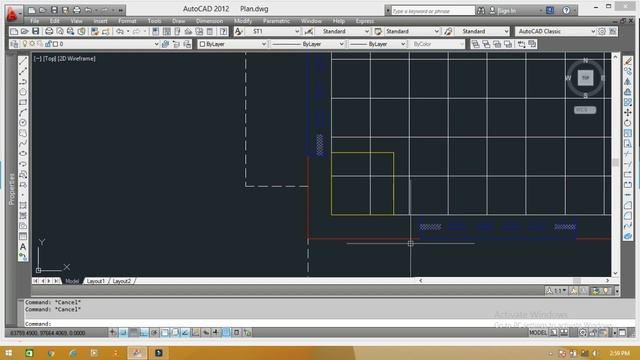
Task: Open the Draw menu
Action: (178, 21)
